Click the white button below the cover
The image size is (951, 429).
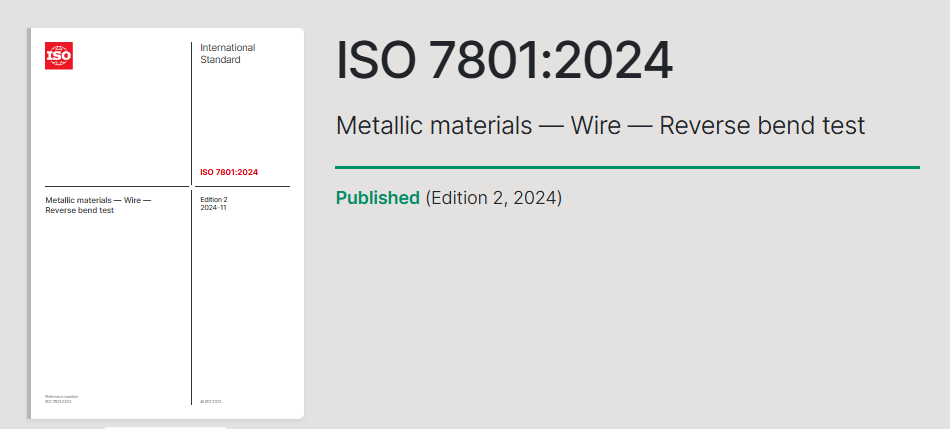(x=166, y=427)
